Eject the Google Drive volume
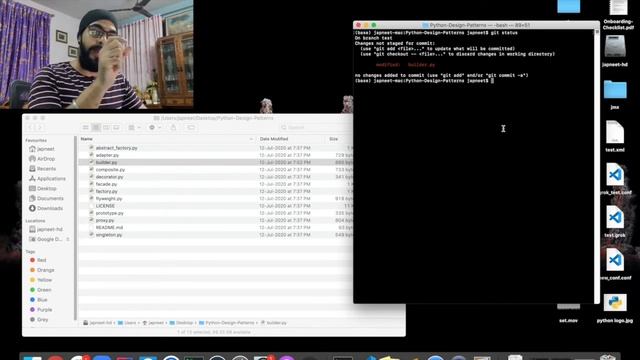The height and width of the screenshot is (360, 640). (68, 239)
